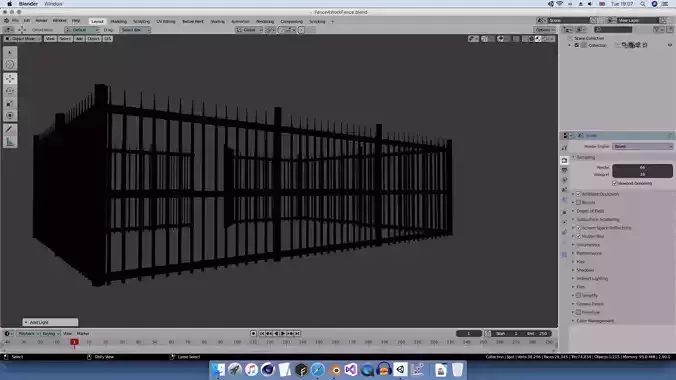
Task: Switch to the Shading workspace tab
Action: click(x=218, y=21)
